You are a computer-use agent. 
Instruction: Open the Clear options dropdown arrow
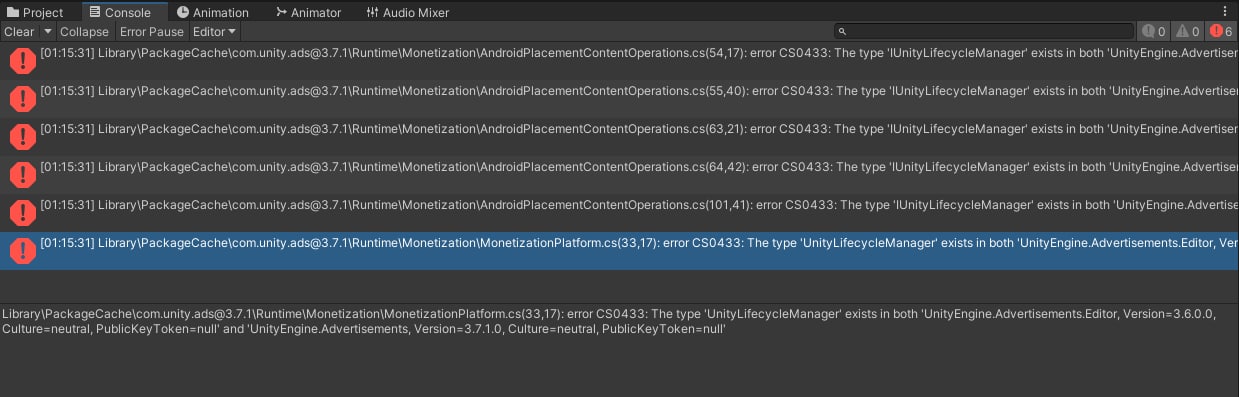47,32
